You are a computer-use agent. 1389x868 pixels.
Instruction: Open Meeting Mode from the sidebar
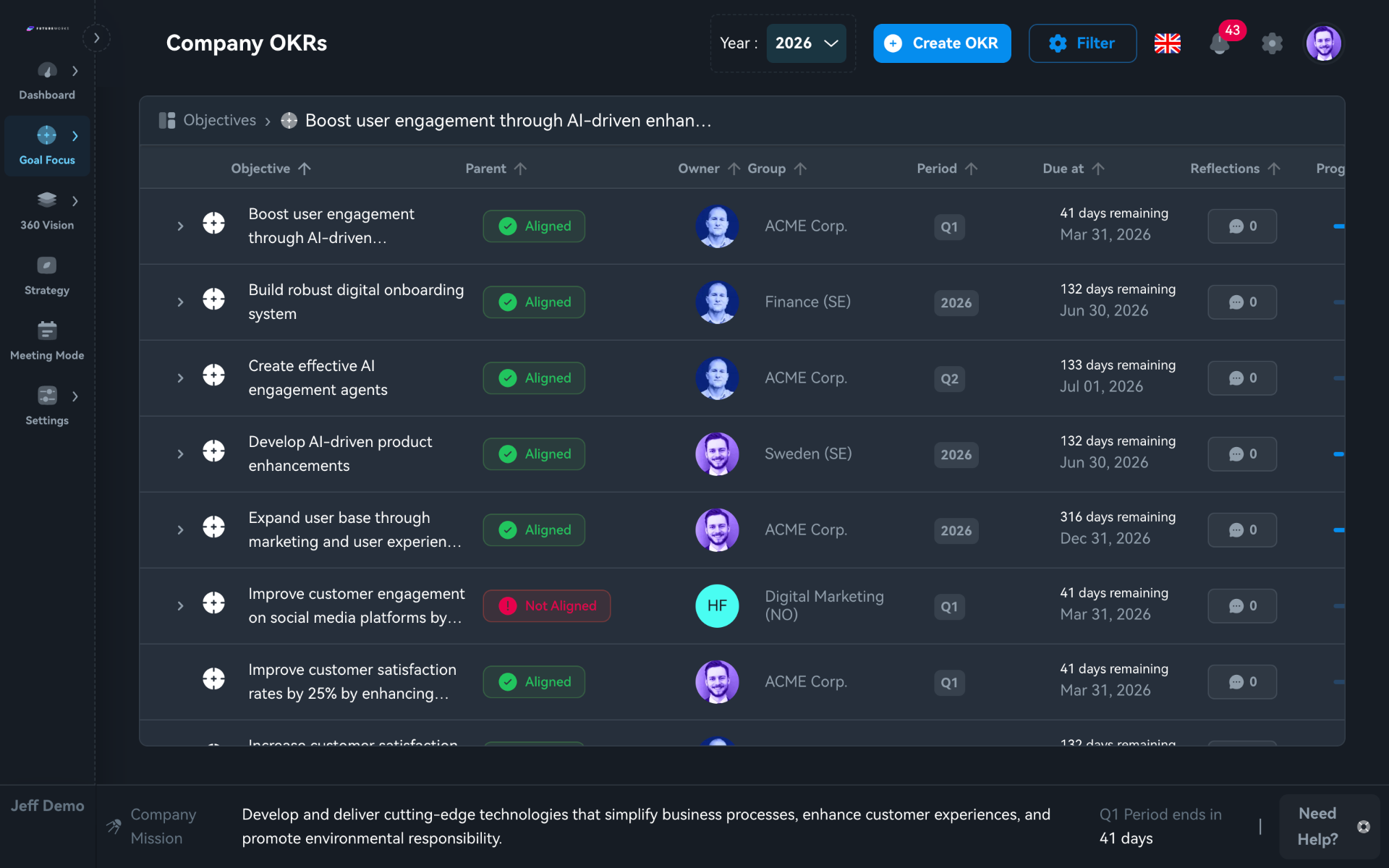[47, 331]
